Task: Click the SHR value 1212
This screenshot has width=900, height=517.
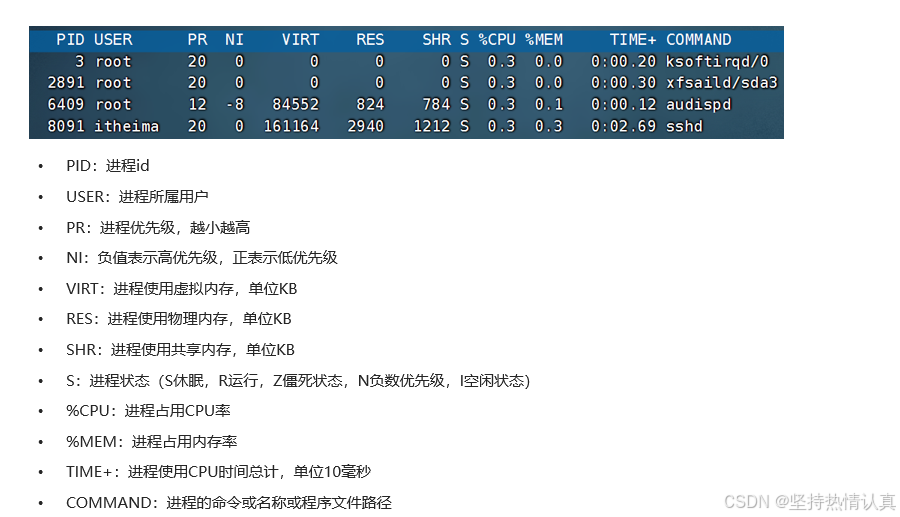Action: [432, 126]
